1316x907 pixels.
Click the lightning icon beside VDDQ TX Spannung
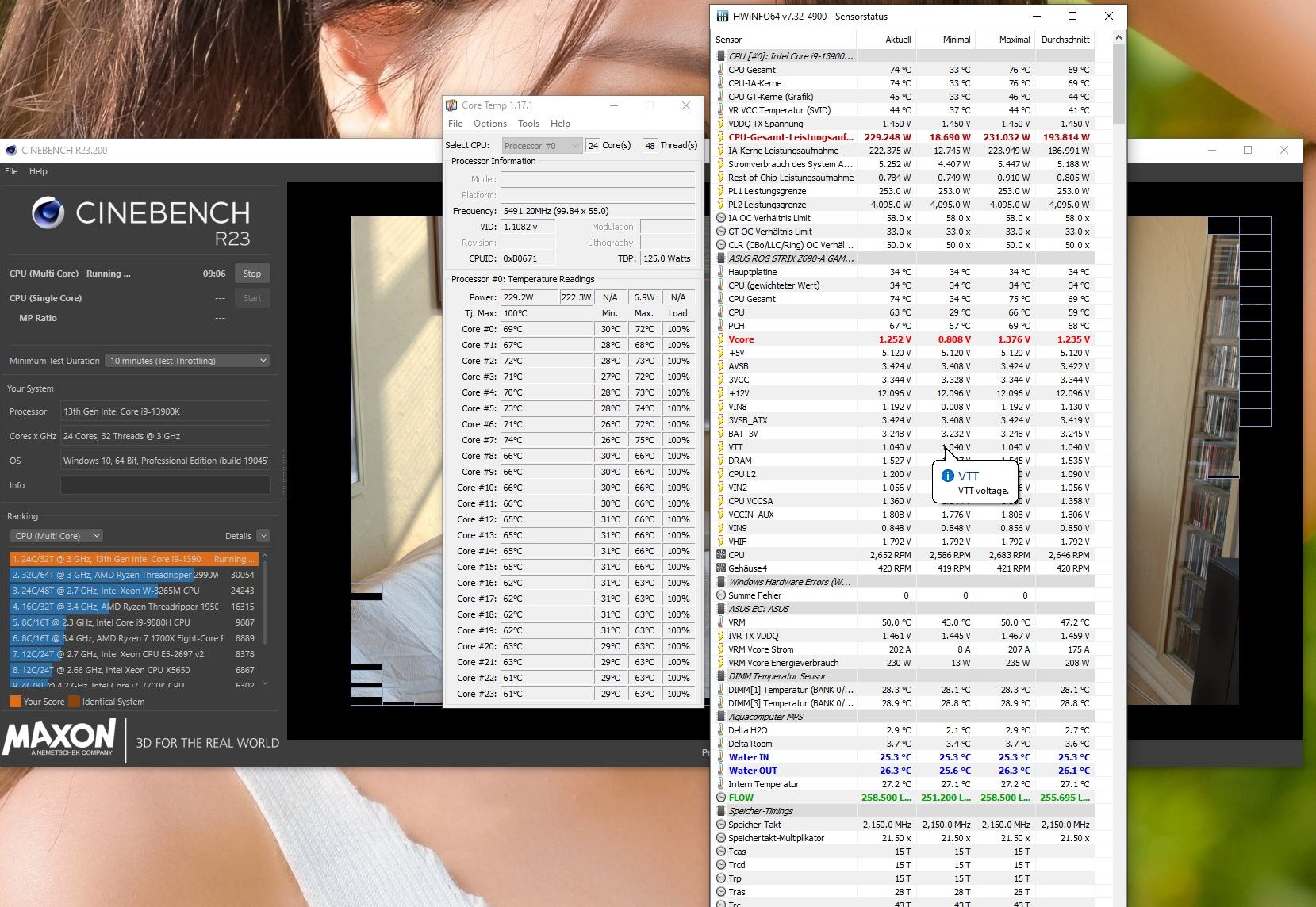pos(721,124)
